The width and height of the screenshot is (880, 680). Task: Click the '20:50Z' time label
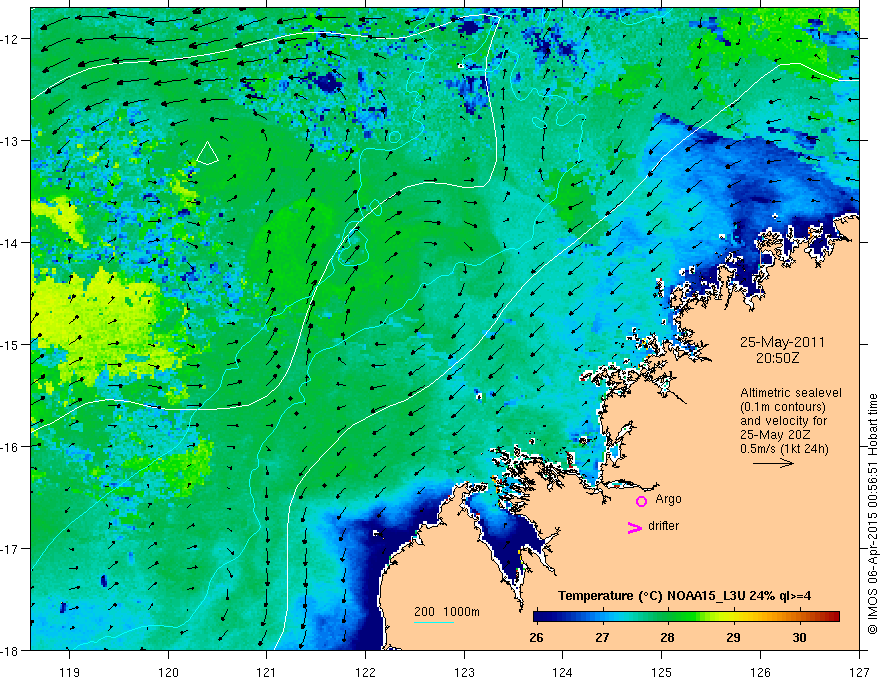click(x=777, y=358)
